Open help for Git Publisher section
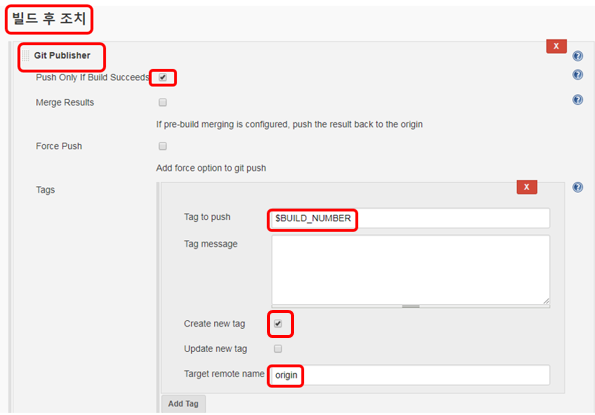 578,56
